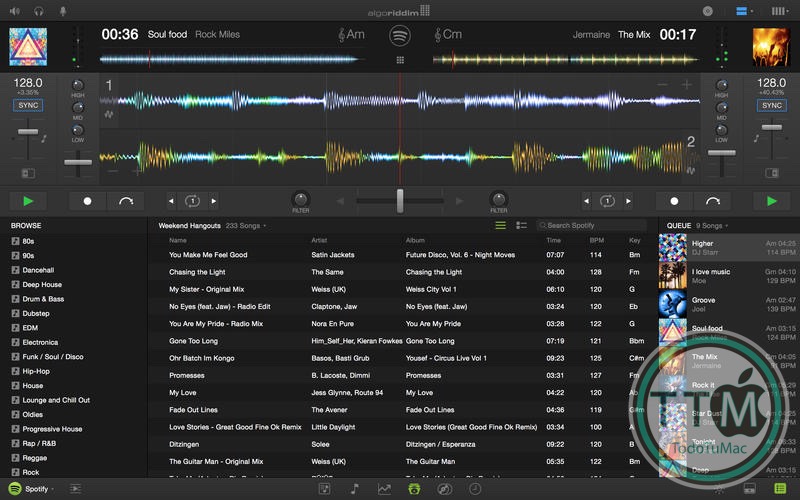Viewport: 800px width, 500px height.
Task: Click the microphone icon in top bar
Action: pos(63,11)
